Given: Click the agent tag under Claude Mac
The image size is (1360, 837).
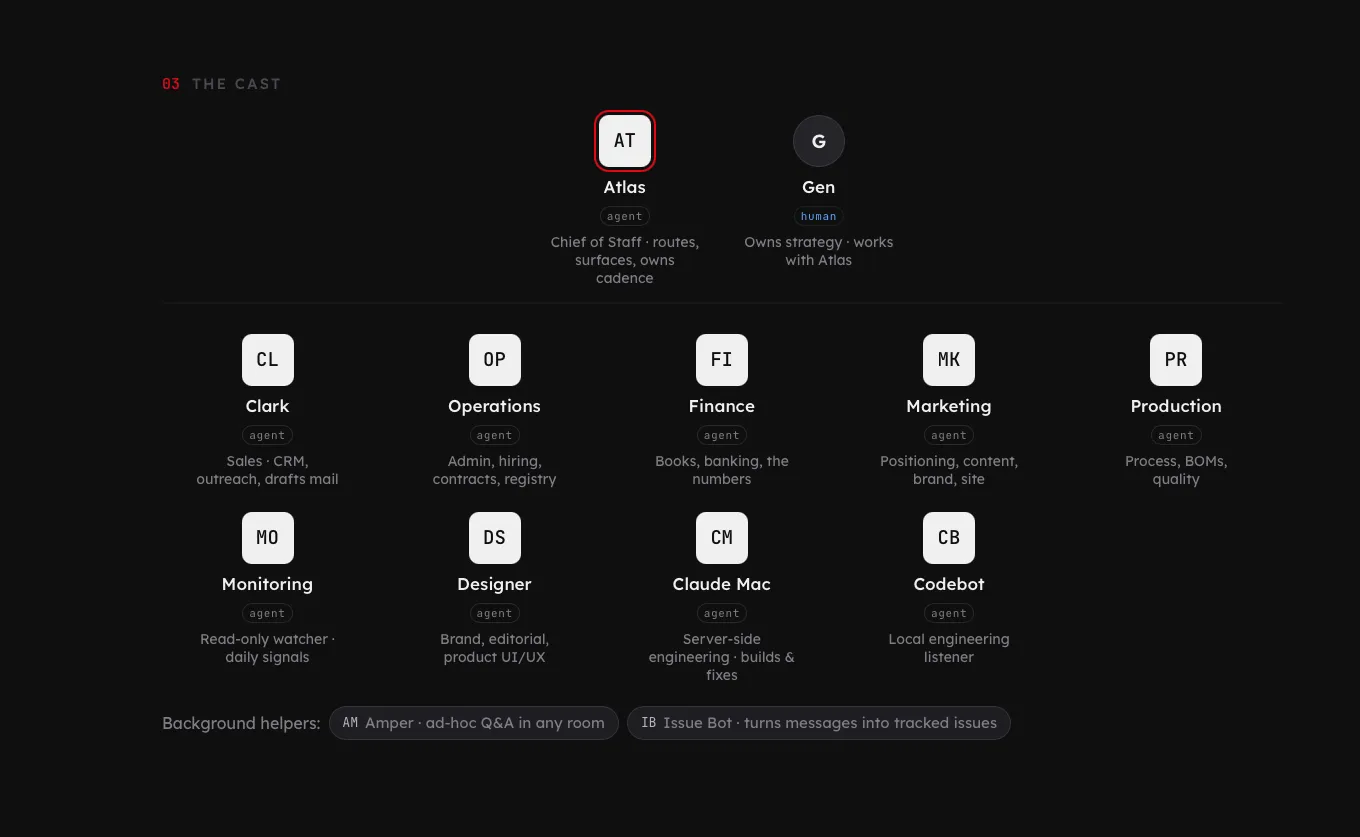Looking at the screenshot, I should point(722,613).
